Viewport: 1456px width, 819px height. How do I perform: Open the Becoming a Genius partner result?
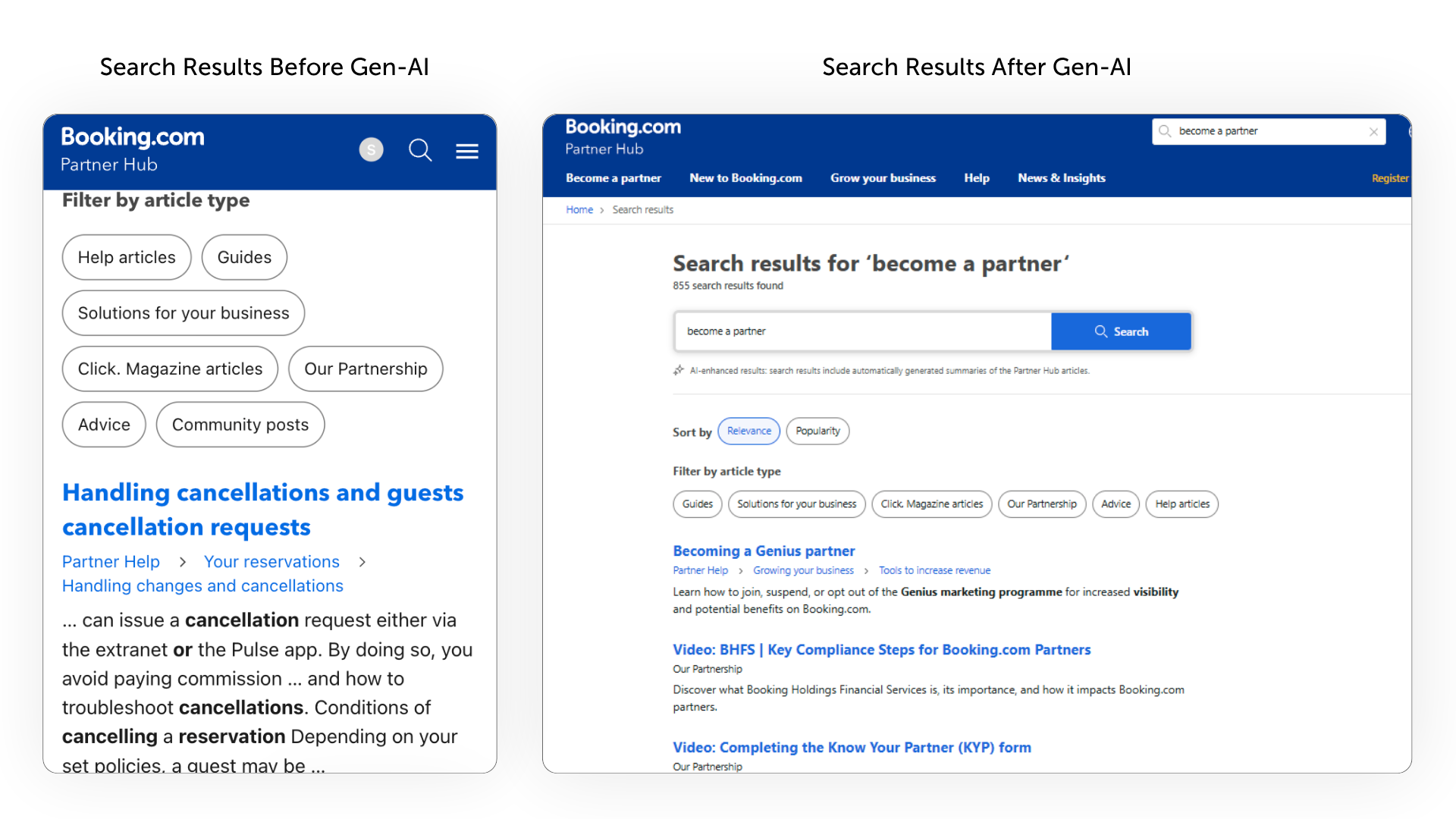[x=764, y=551]
